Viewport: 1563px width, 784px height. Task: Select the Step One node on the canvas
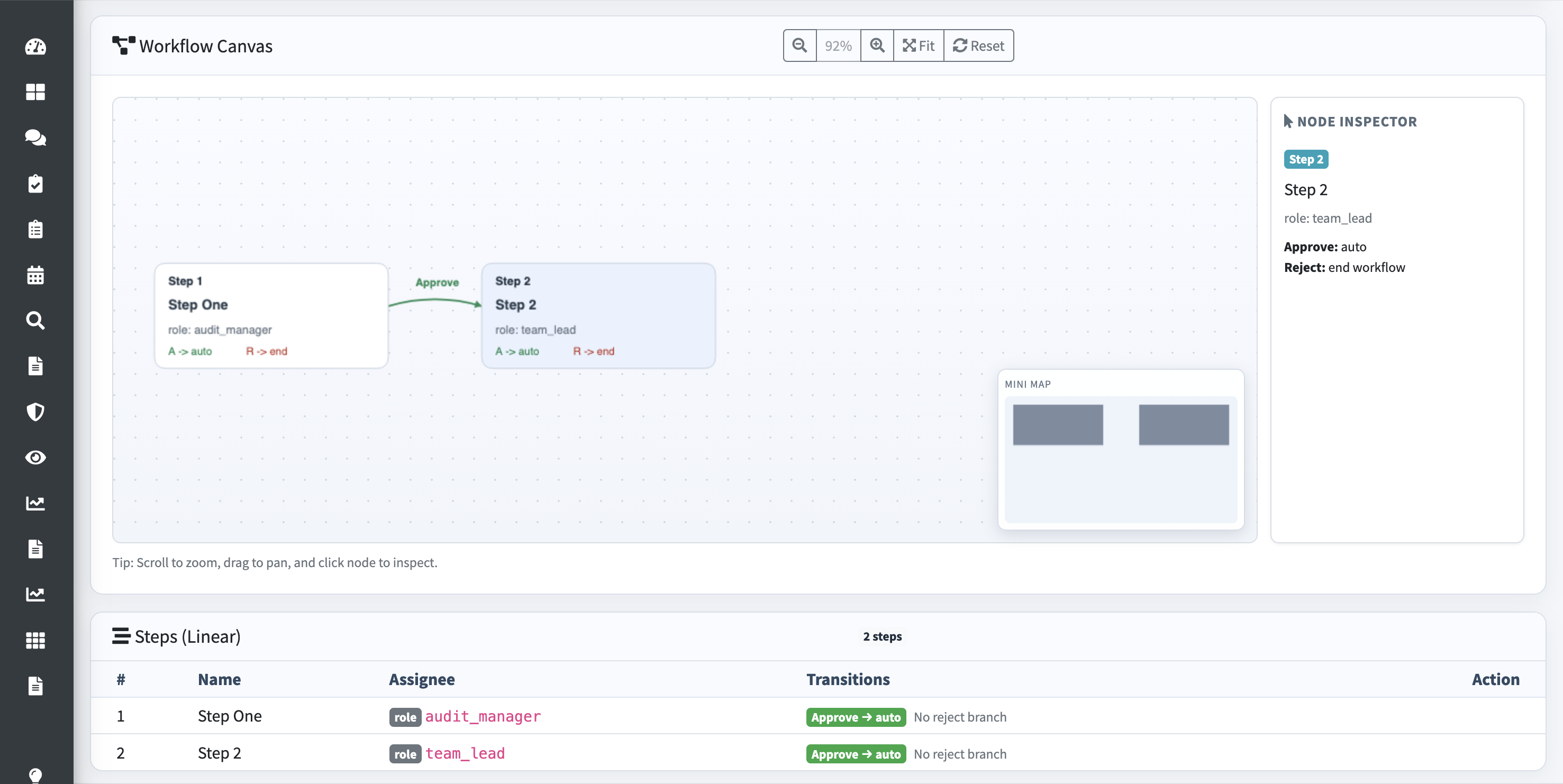click(271, 315)
